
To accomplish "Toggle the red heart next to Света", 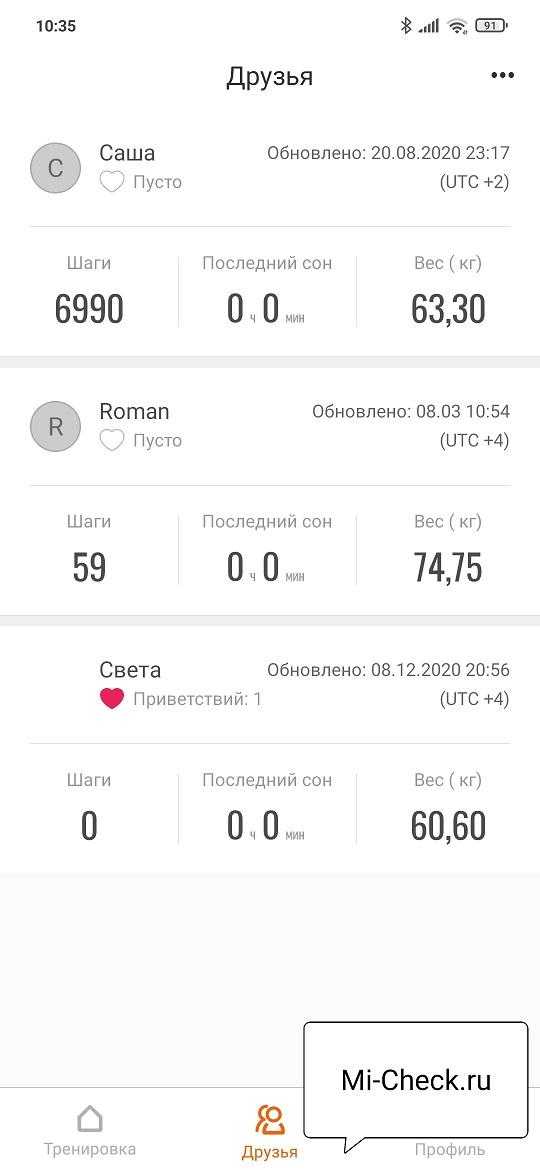I will pos(112,699).
